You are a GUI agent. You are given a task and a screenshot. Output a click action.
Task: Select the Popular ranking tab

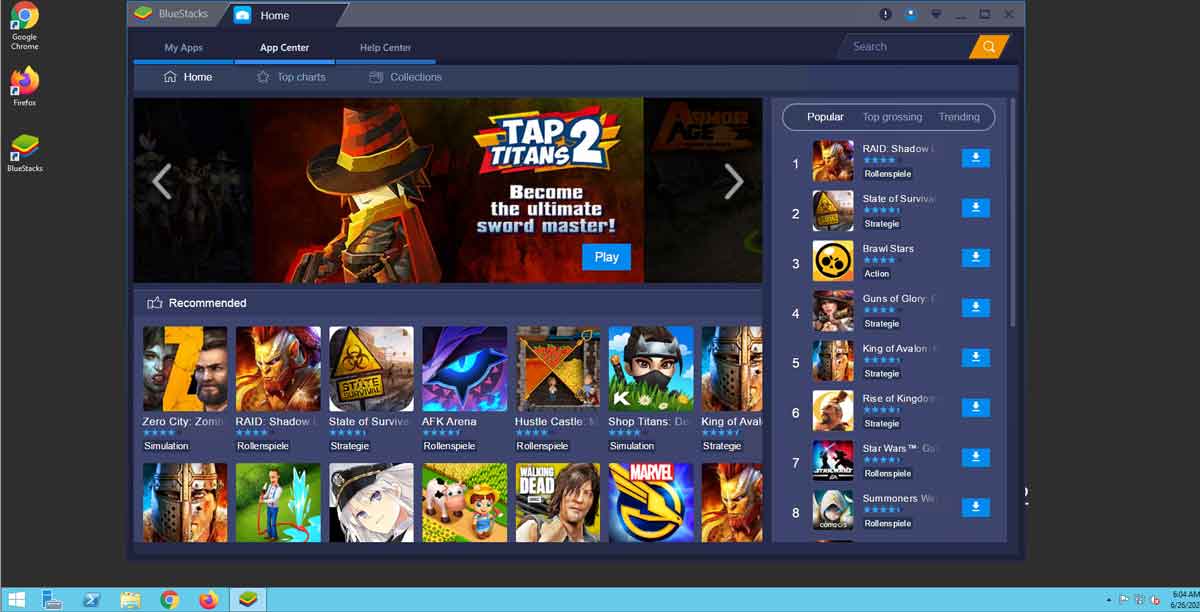coord(825,117)
